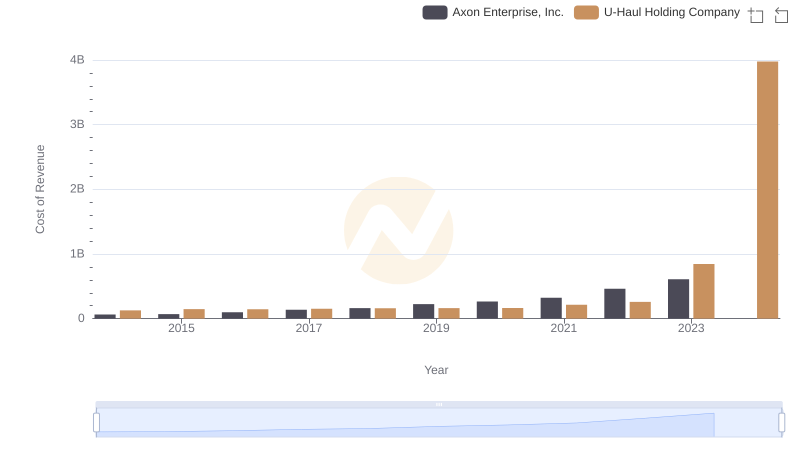Click the Axon bar for 2022
This screenshot has height=461, width=800.
pyautogui.click(x=615, y=303)
